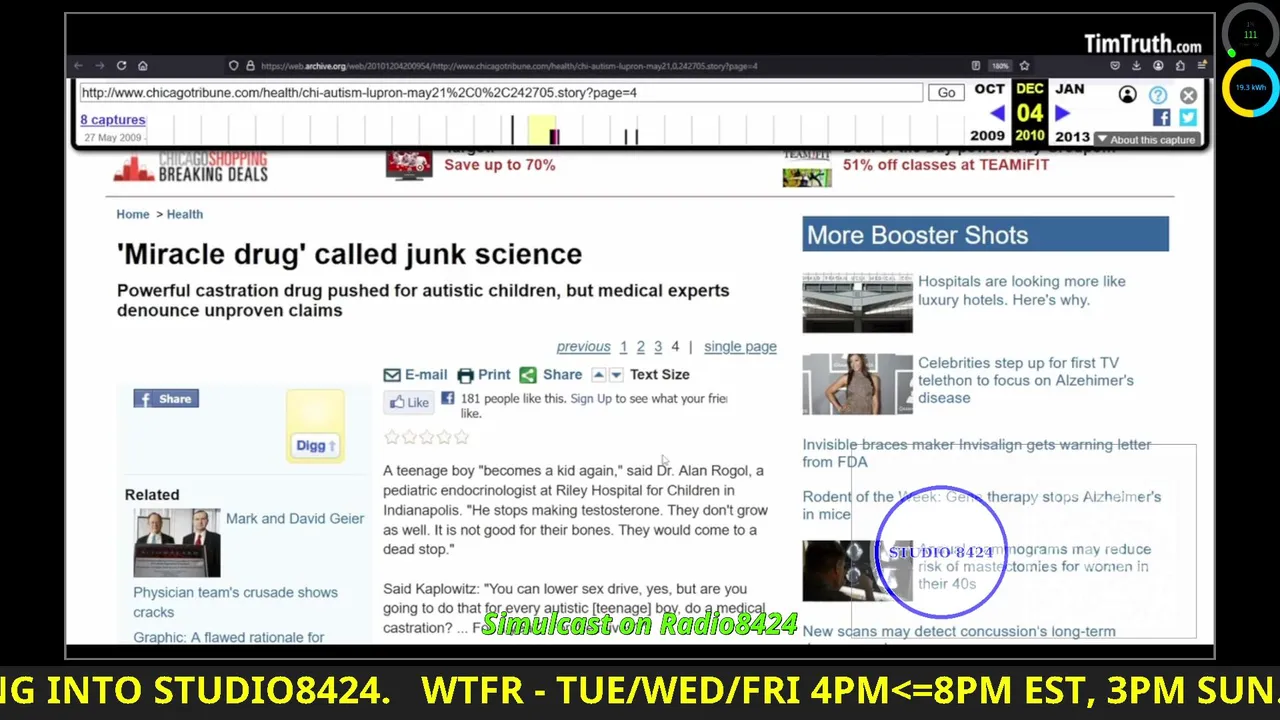Go to next capture with the right arrow
Image resolution: width=1280 pixels, height=720 pixels.
(x=1062, y=114)
